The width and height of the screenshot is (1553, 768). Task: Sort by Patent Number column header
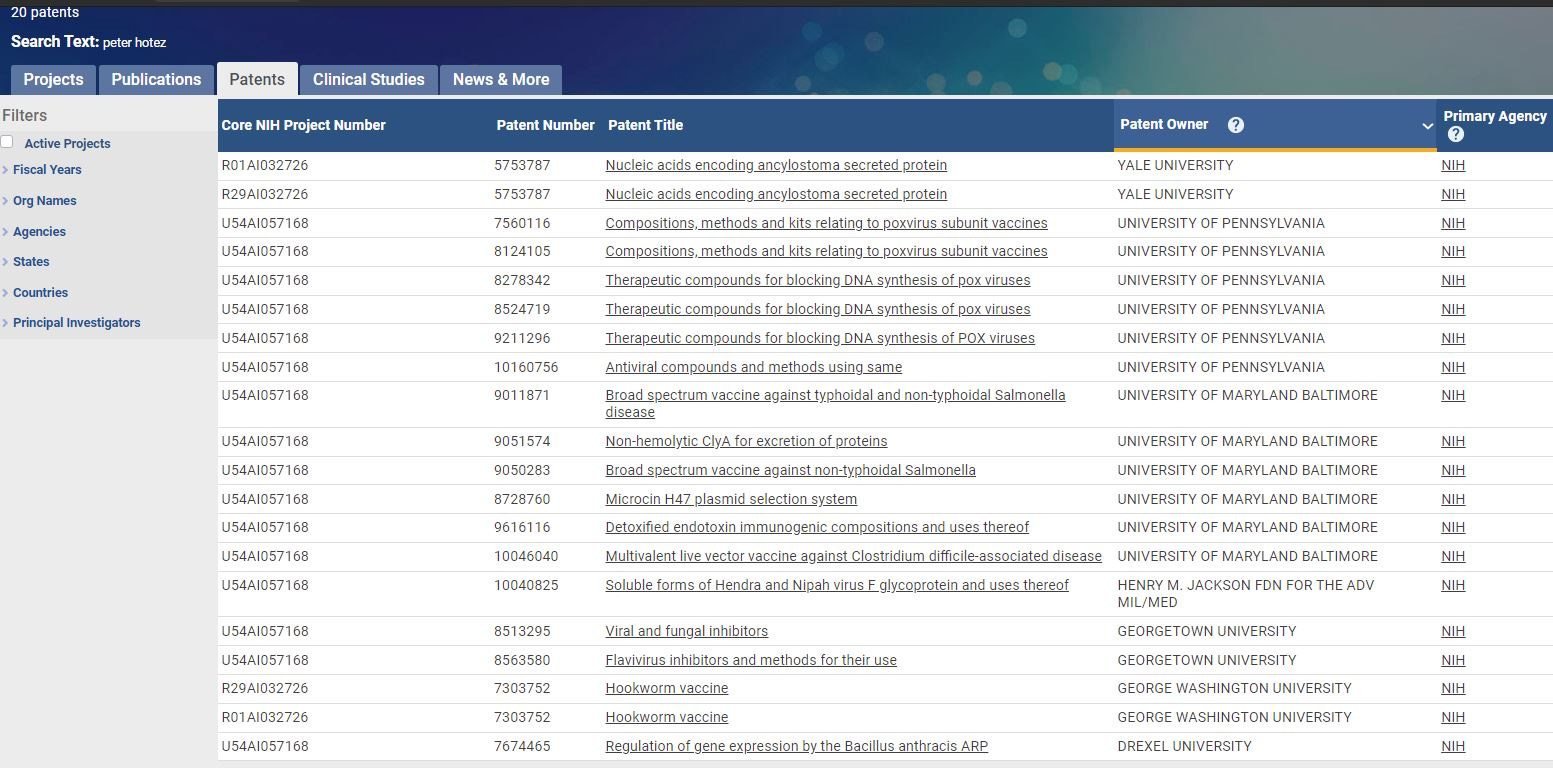(x=545, y=125)
